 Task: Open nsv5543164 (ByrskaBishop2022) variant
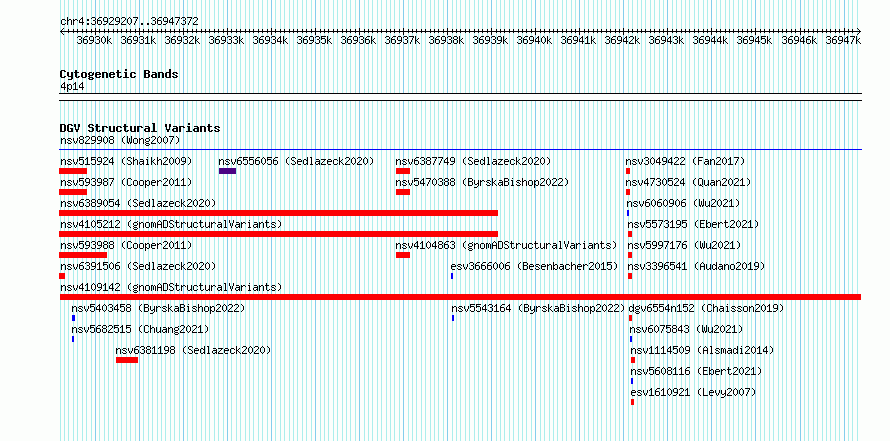pos(538,308)
